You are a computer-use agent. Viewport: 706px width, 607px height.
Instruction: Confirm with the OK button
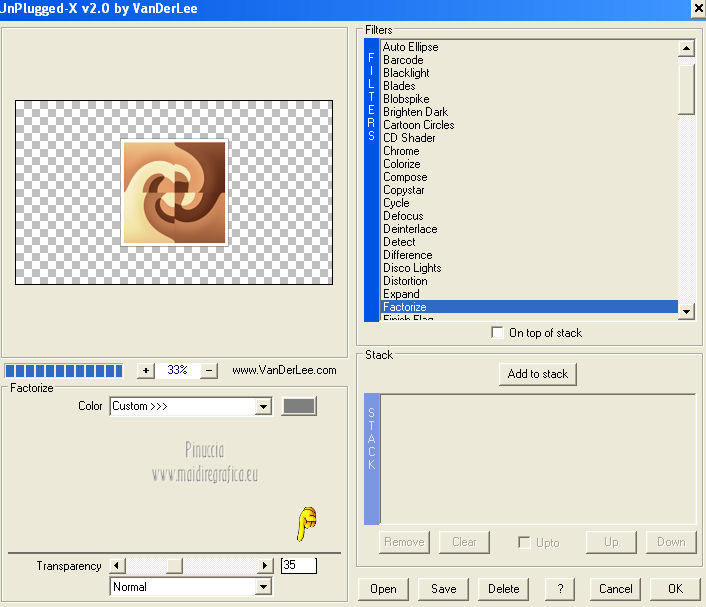675,589
